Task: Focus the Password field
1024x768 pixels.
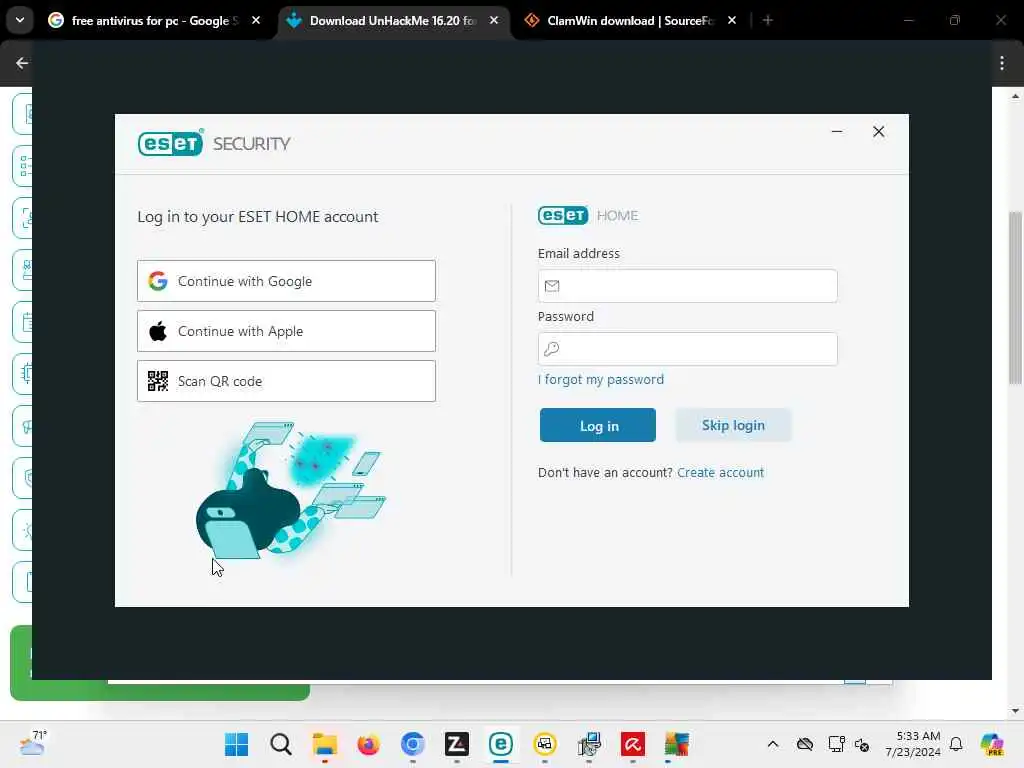Action: (x=687, y=349)
